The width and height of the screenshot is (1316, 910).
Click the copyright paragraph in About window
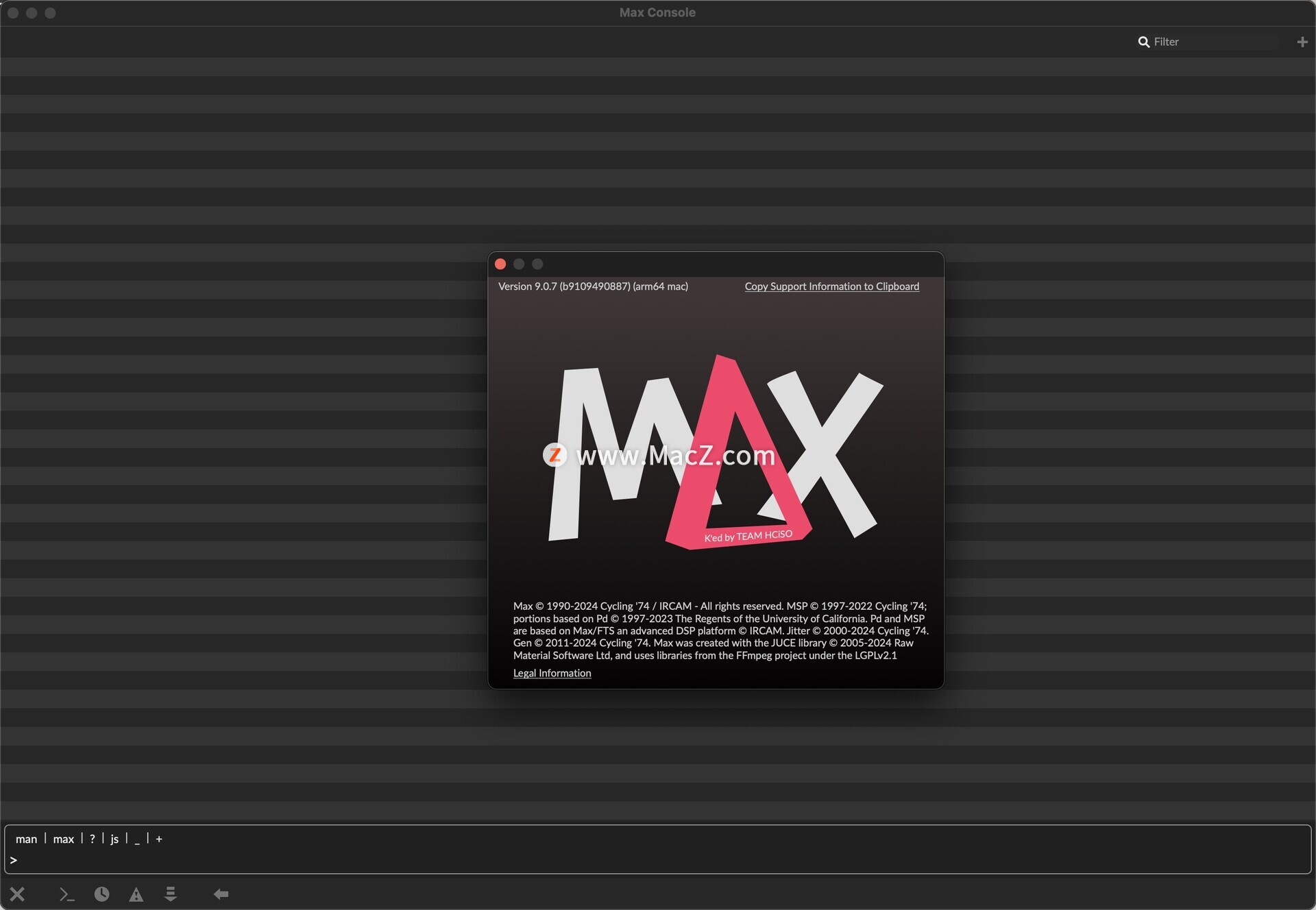point(720,630)
